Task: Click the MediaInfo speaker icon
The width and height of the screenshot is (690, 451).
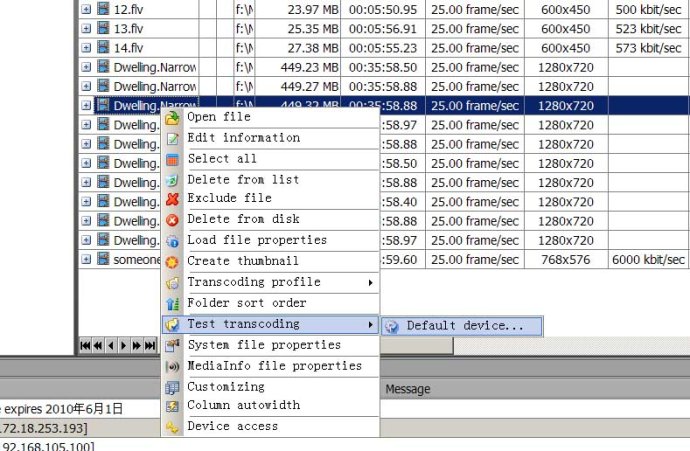Action: click(172, 366)
